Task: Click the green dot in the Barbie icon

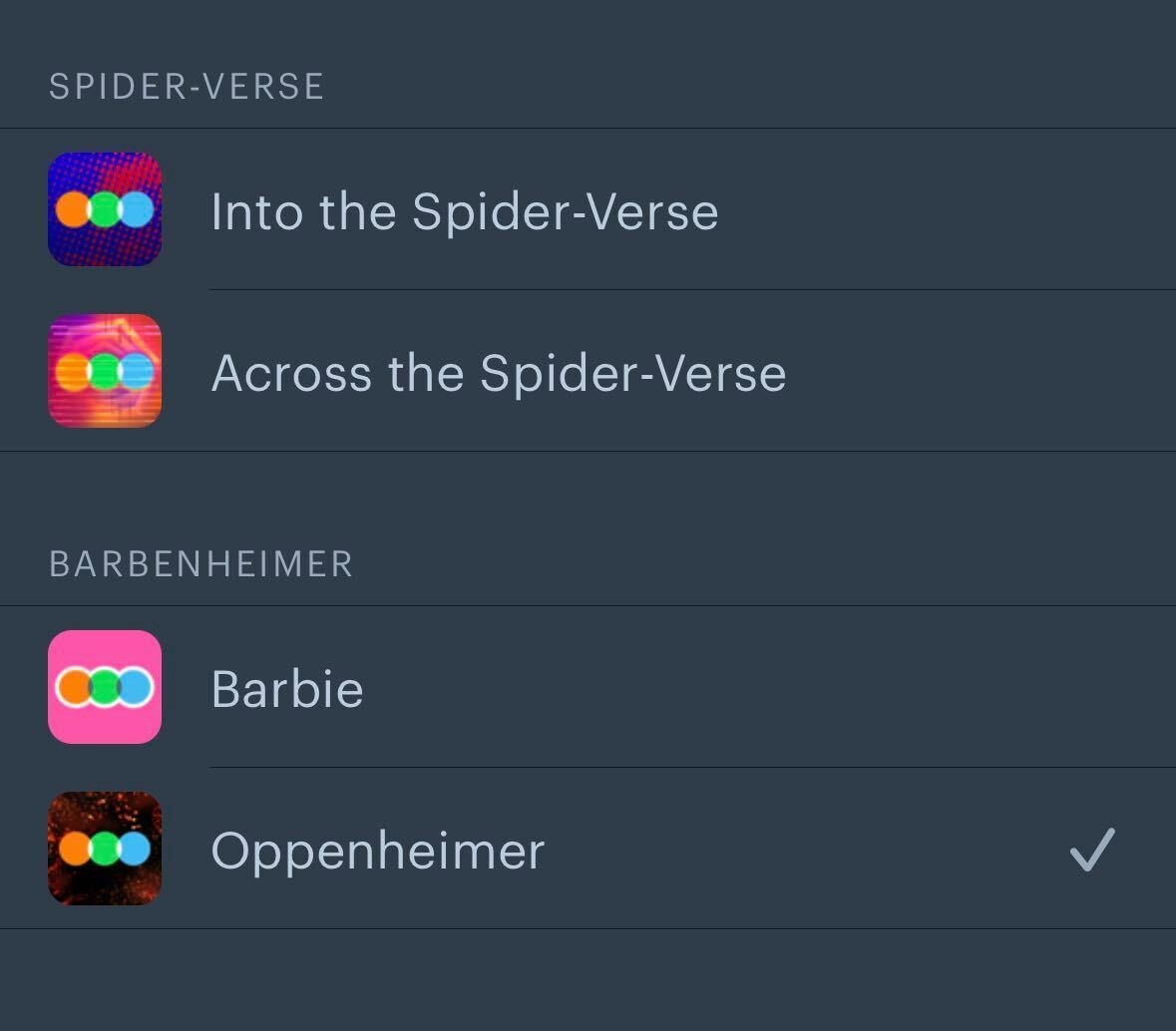Action: (x=105, y=688)
